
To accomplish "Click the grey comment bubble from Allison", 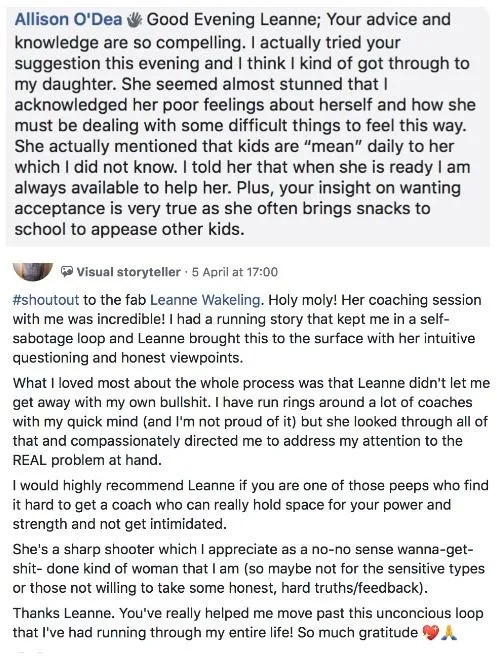I will point(247,125).
